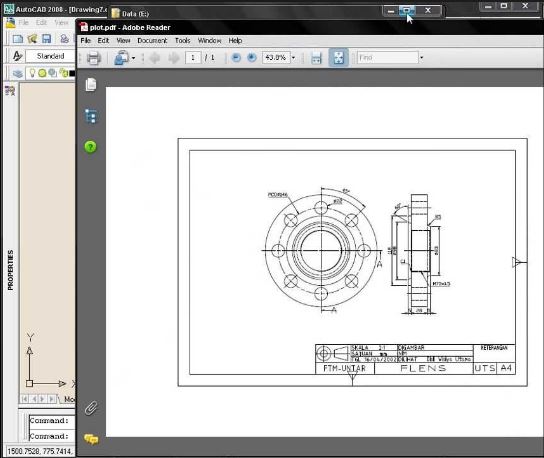544x458 pixels.
Task: Click the black layer color swatch in AutoCAD
Action: coord(72,74)
